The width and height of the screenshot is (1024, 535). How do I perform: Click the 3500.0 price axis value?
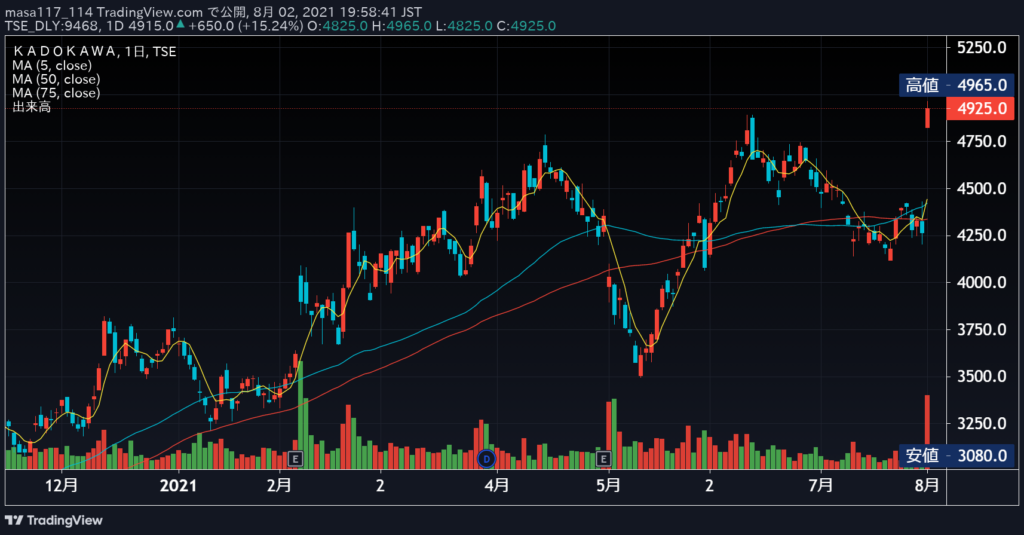click(x=982, y=376)
